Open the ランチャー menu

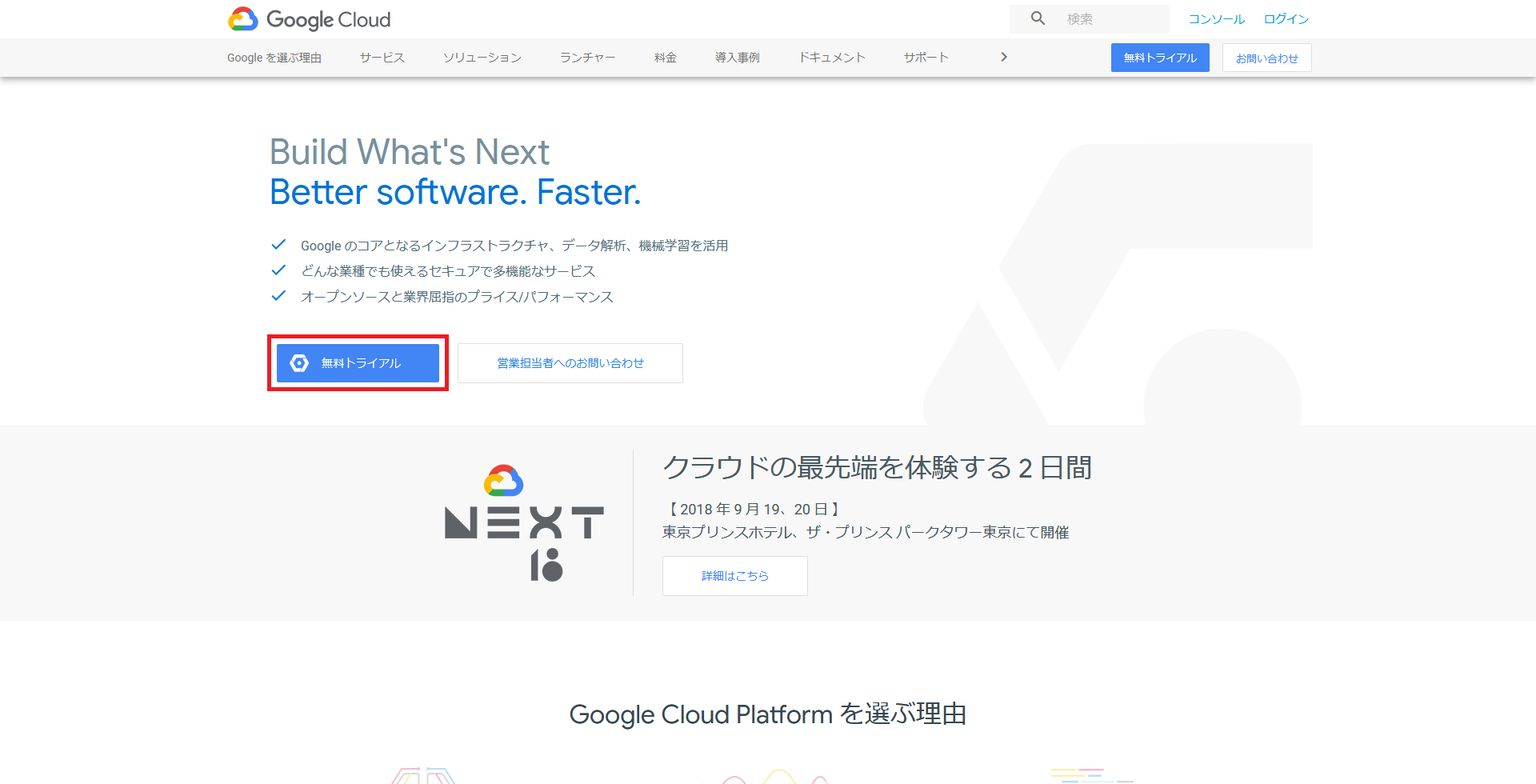(588, 58)
